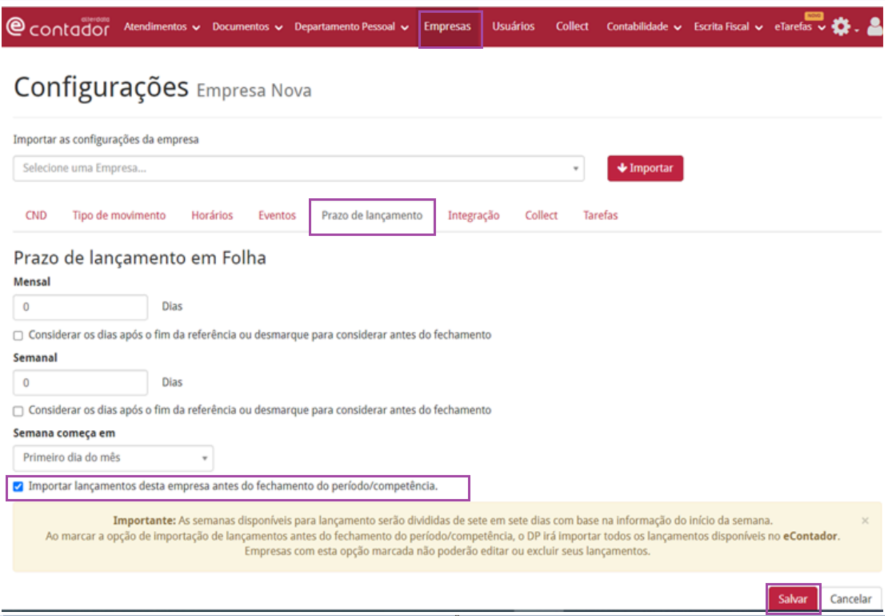Switch to the Eventos tab
Viewport: 885px width, 616px height.
point(277,215)
